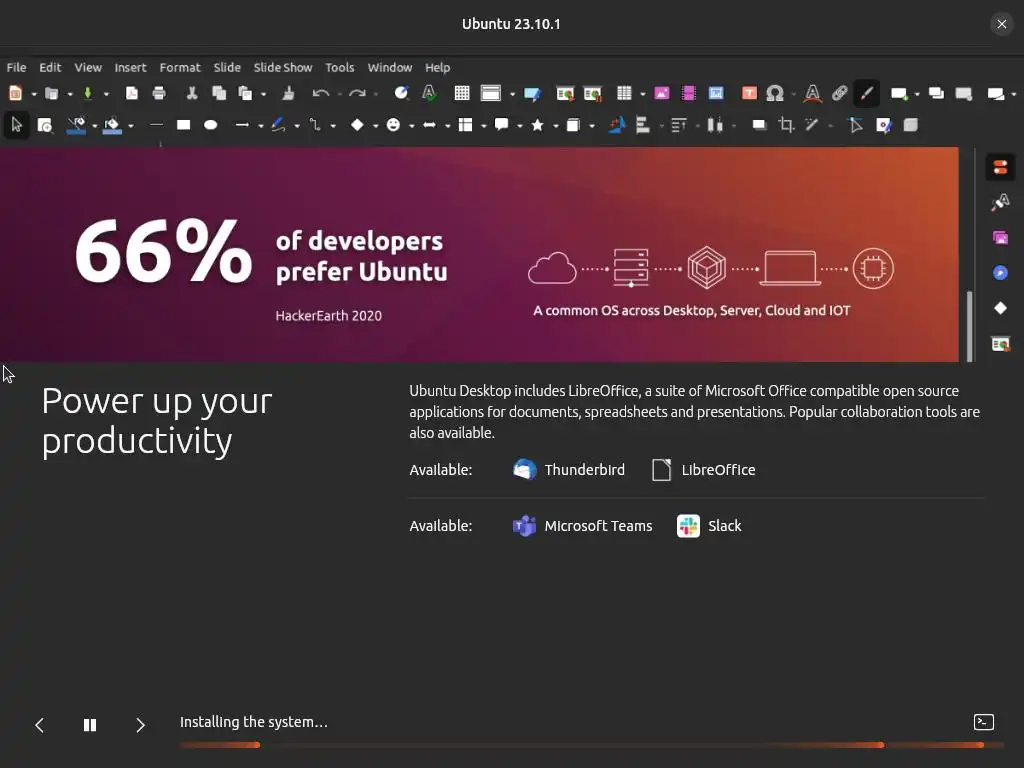Open the Slide Show menu

tap(283, 67)
